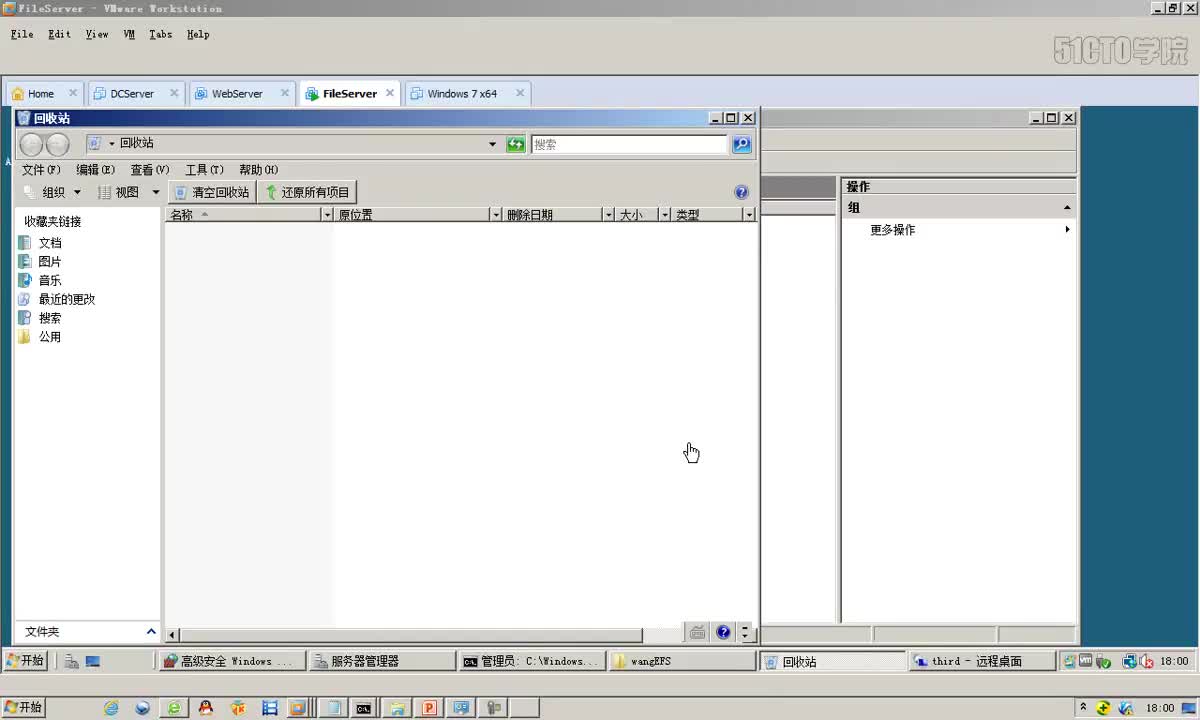Viewport: 1200px width, 720px height.
Task: Click the back navigation arrow in Recycle Bin
Action: pos(32,145)
